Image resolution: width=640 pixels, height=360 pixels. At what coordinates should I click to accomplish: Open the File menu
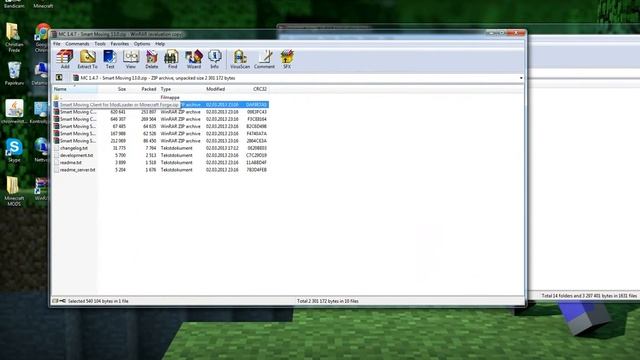click(x=57, y=44)
